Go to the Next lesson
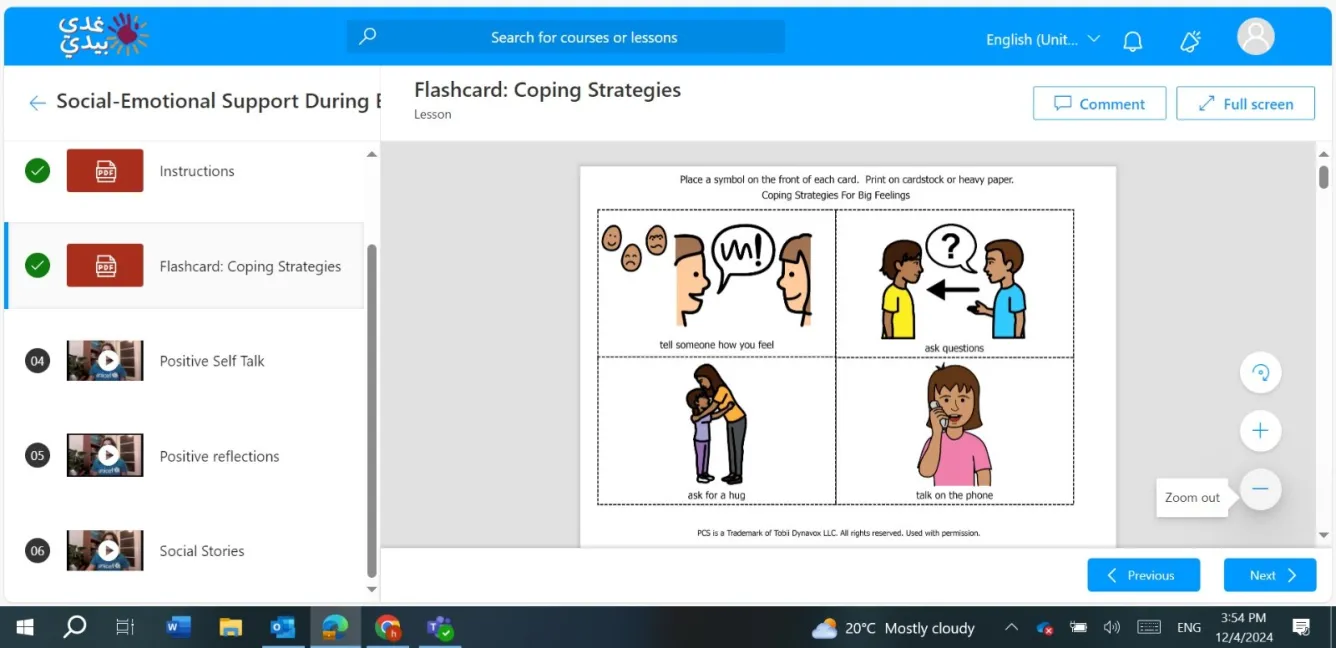The image size is (1336, 648). (1269, 575)
